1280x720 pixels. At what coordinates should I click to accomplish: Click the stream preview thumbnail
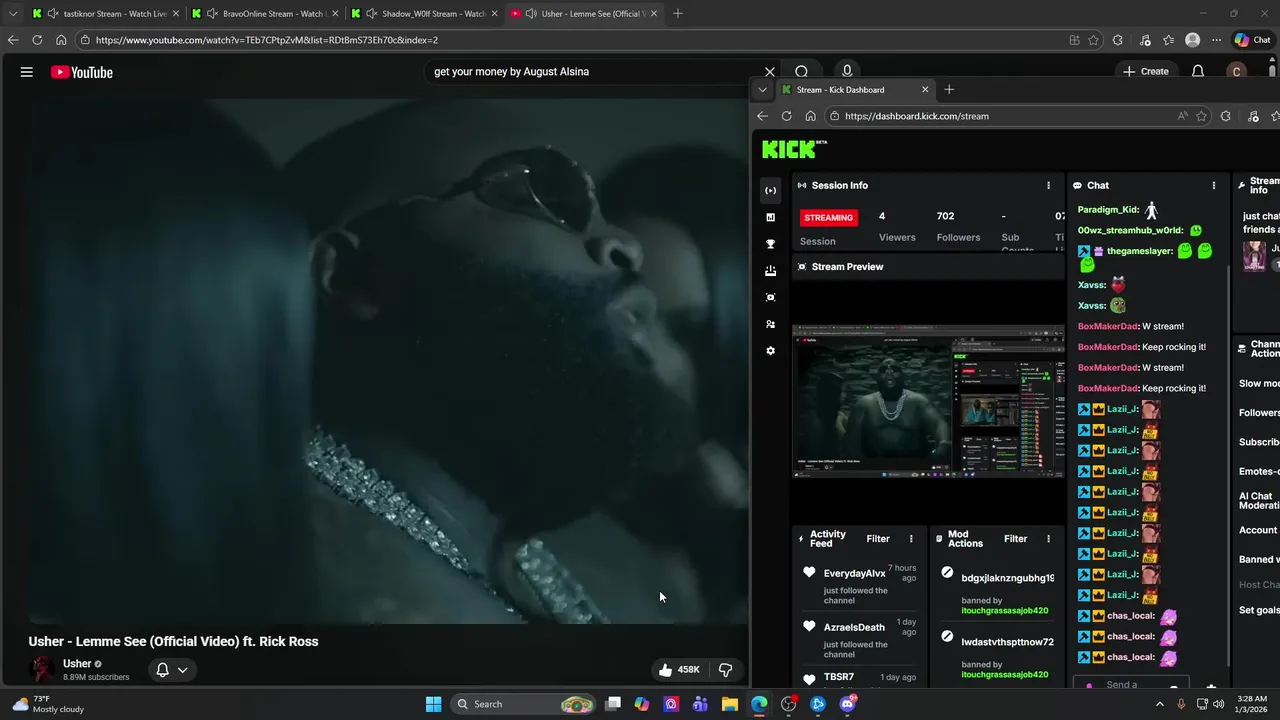[928, 400]
